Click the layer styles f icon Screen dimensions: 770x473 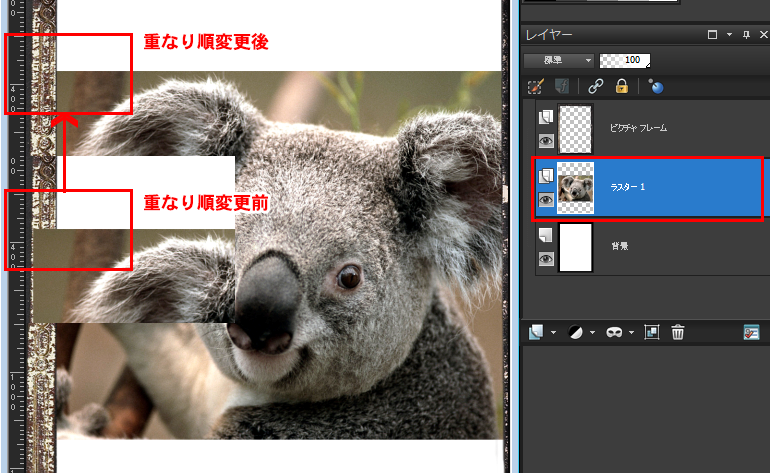tap(561, 87)
